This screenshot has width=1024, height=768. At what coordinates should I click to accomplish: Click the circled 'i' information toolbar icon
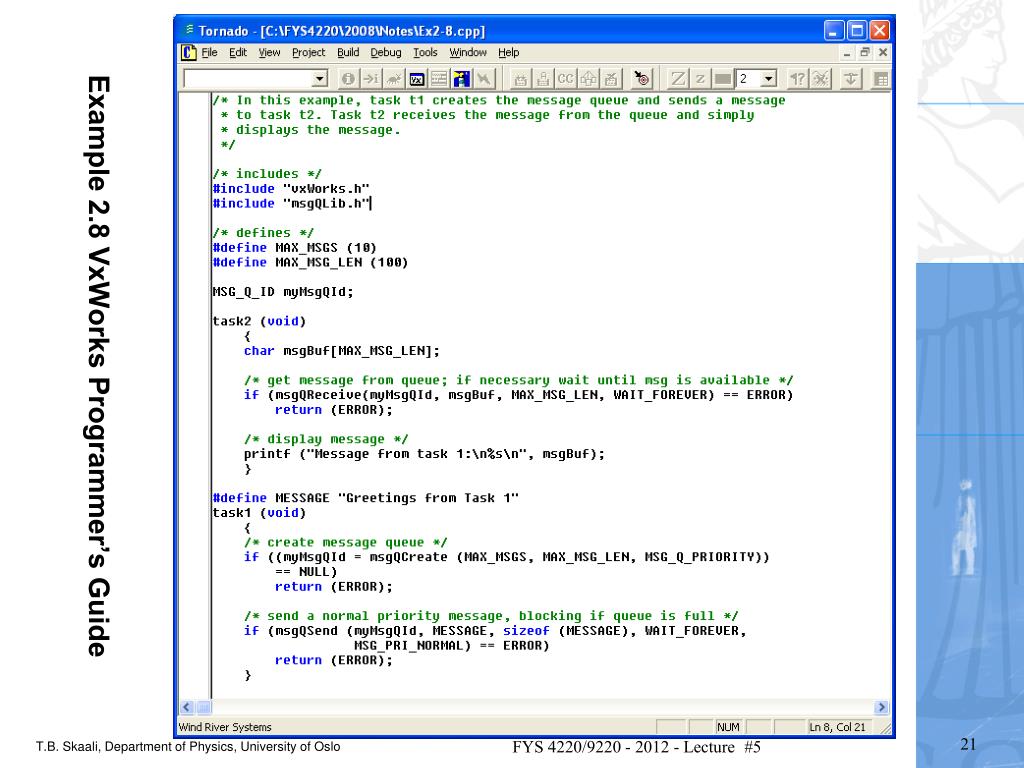(x=348, y=79)
